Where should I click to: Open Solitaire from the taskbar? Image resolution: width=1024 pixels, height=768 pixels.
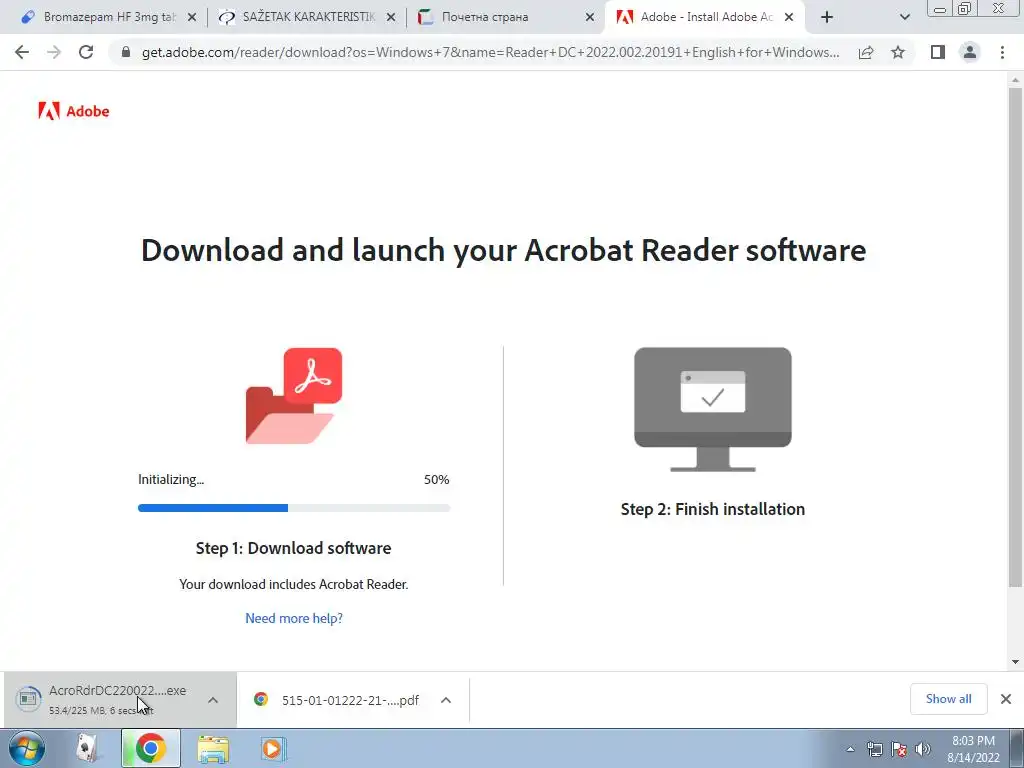(x=87, y=748)
